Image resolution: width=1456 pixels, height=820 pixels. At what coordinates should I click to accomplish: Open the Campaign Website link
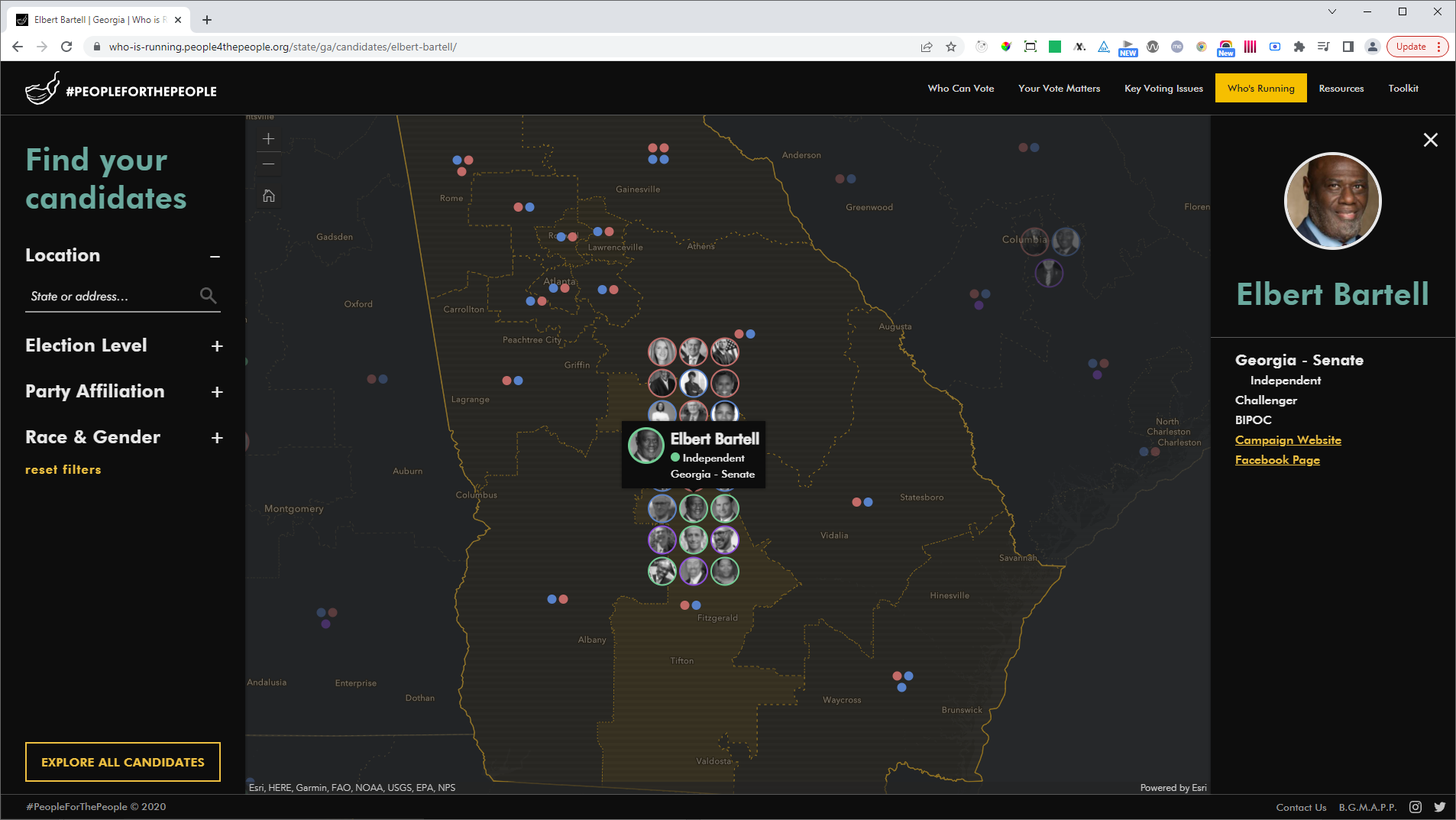pos(1288,440)
